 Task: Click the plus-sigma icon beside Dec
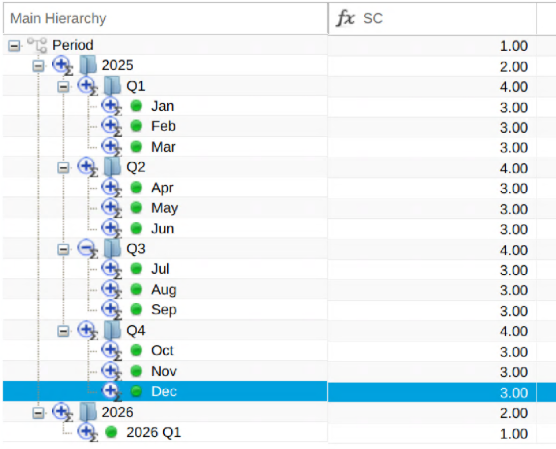coord(112,392)
